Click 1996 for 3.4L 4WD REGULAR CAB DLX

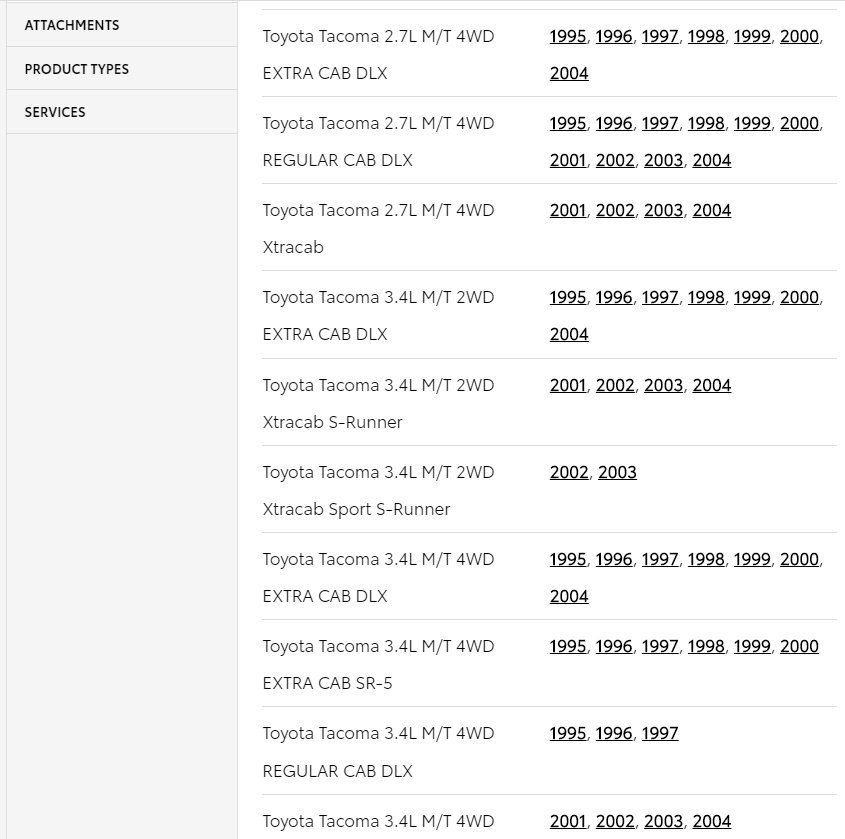tap(613, 733)
